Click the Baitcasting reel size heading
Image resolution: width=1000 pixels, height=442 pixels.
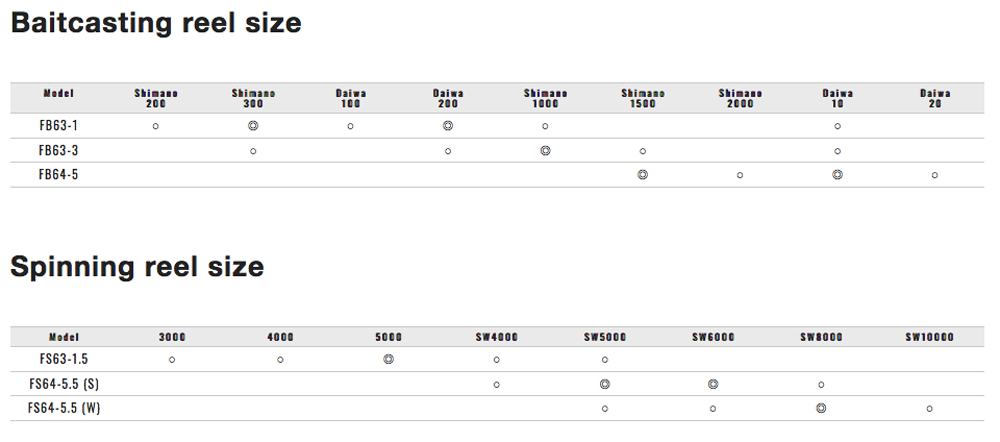(155, 22)
